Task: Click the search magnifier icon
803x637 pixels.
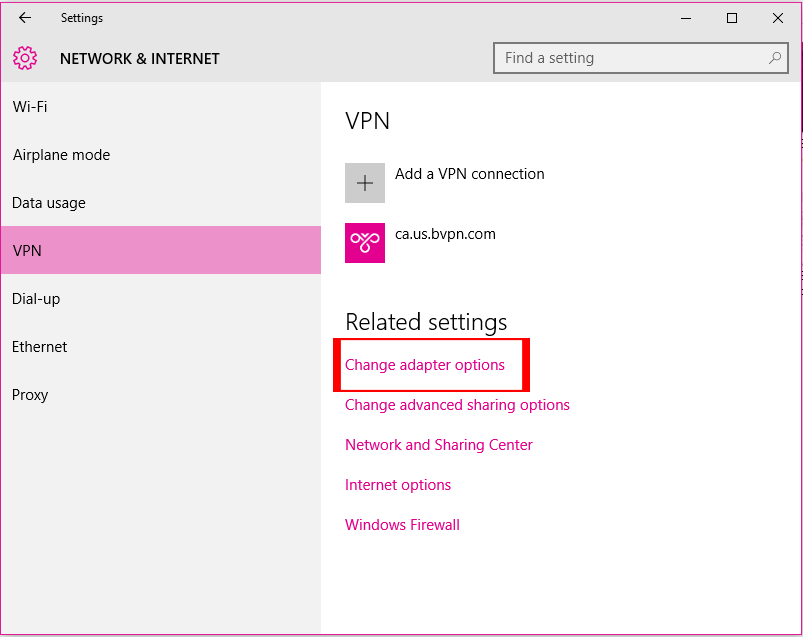Action: (x=775, y=58)
